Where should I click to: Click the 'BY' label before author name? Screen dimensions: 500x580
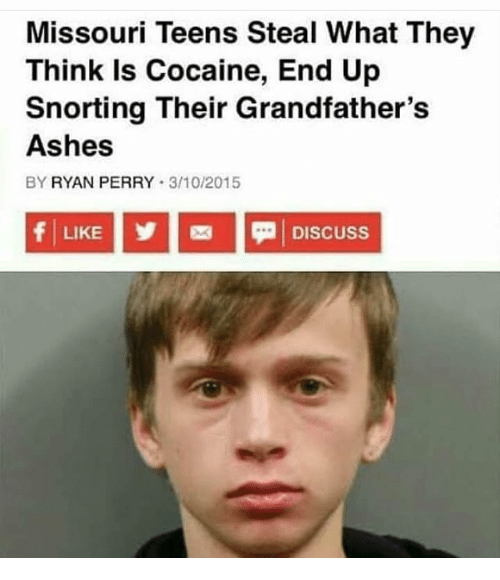36,183
